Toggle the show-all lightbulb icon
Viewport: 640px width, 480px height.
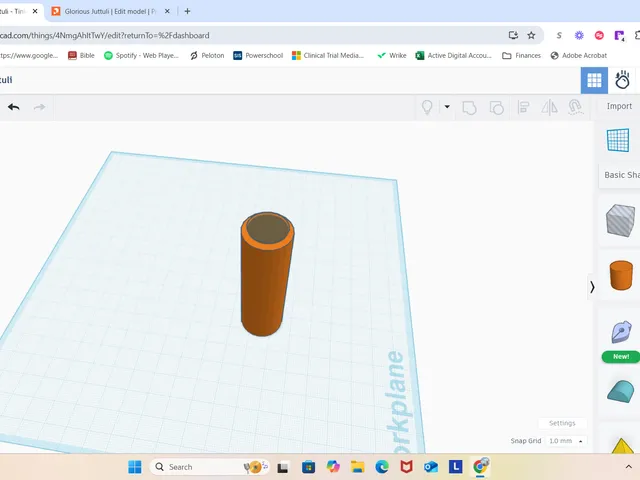pos(427,107)
